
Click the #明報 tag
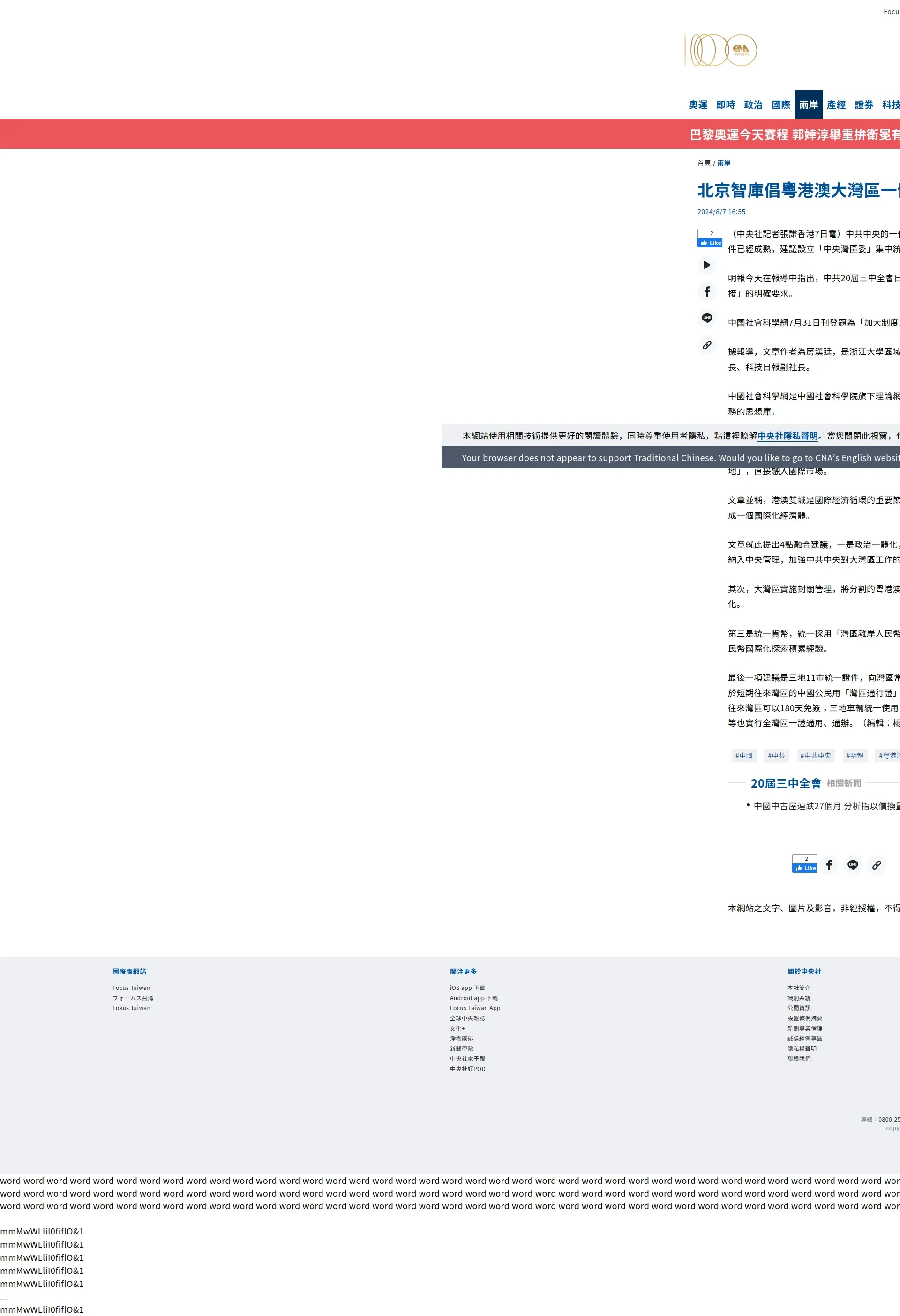point(855,755)
